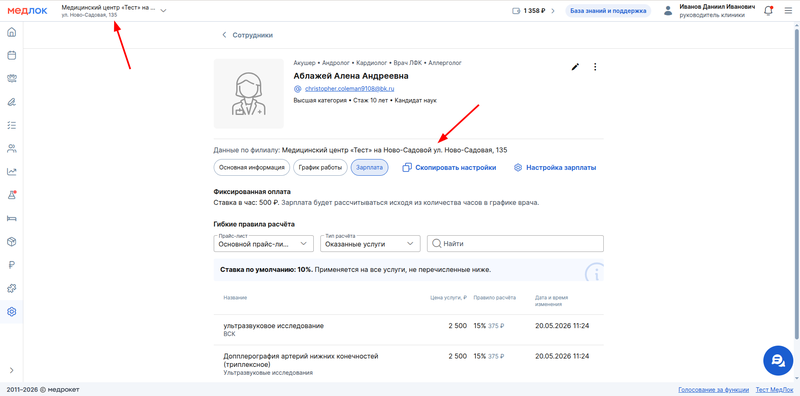Click the Дата и время изменения header
The height and width of the screenshot is (396, 800).
(552, 301)
